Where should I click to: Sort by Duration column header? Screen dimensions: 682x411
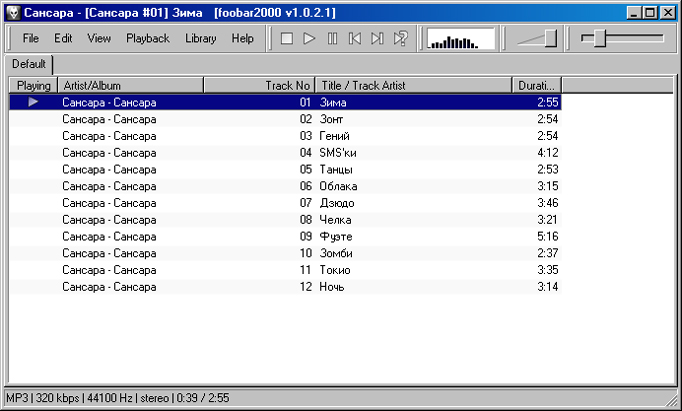(x=537, y=86)
